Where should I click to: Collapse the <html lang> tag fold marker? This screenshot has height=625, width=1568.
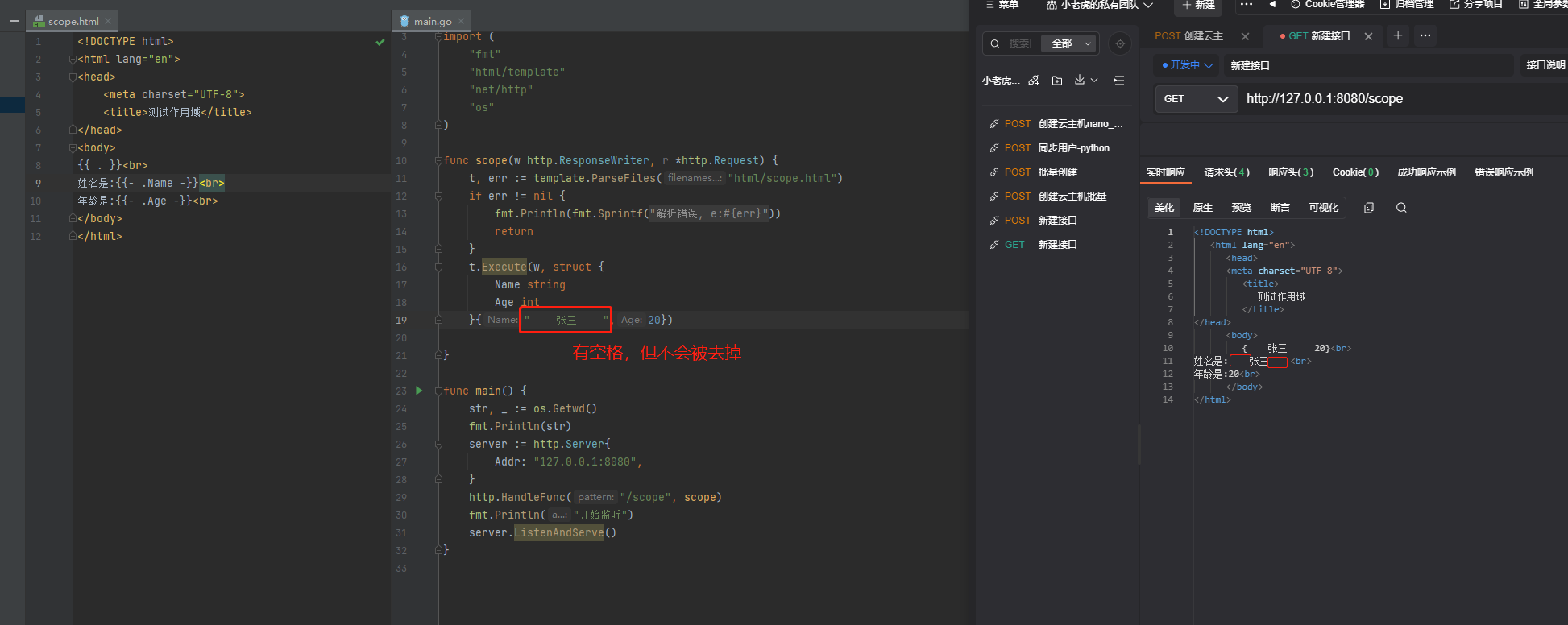pos(73,60)
